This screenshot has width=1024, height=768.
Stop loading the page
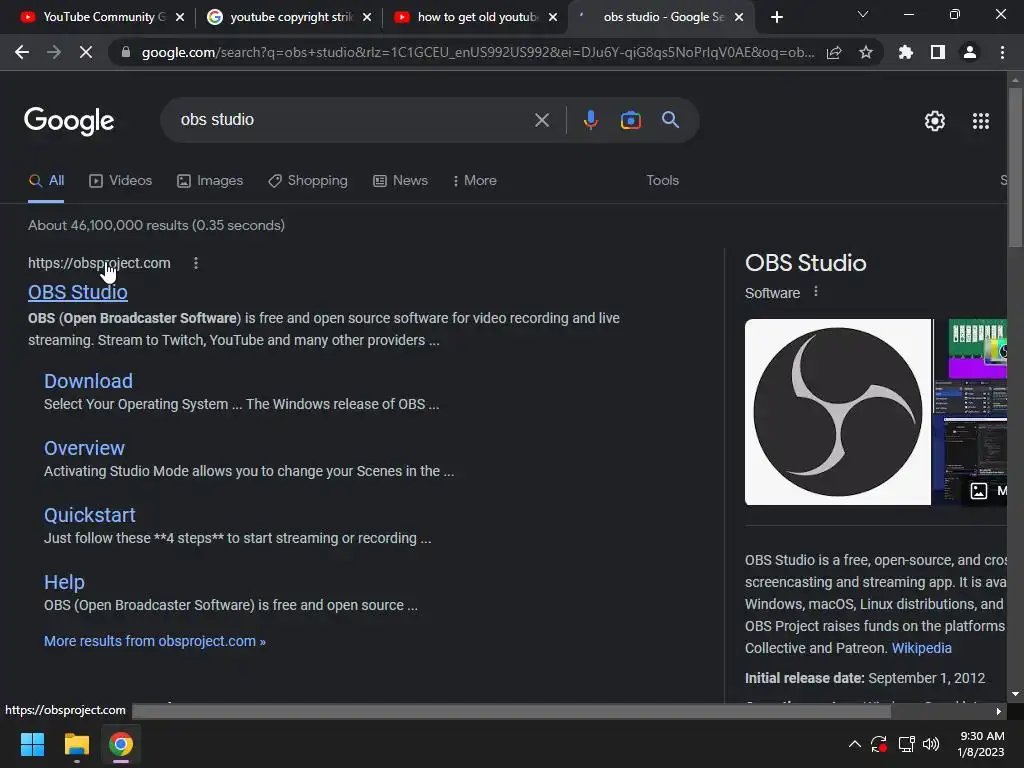point(86,52)
